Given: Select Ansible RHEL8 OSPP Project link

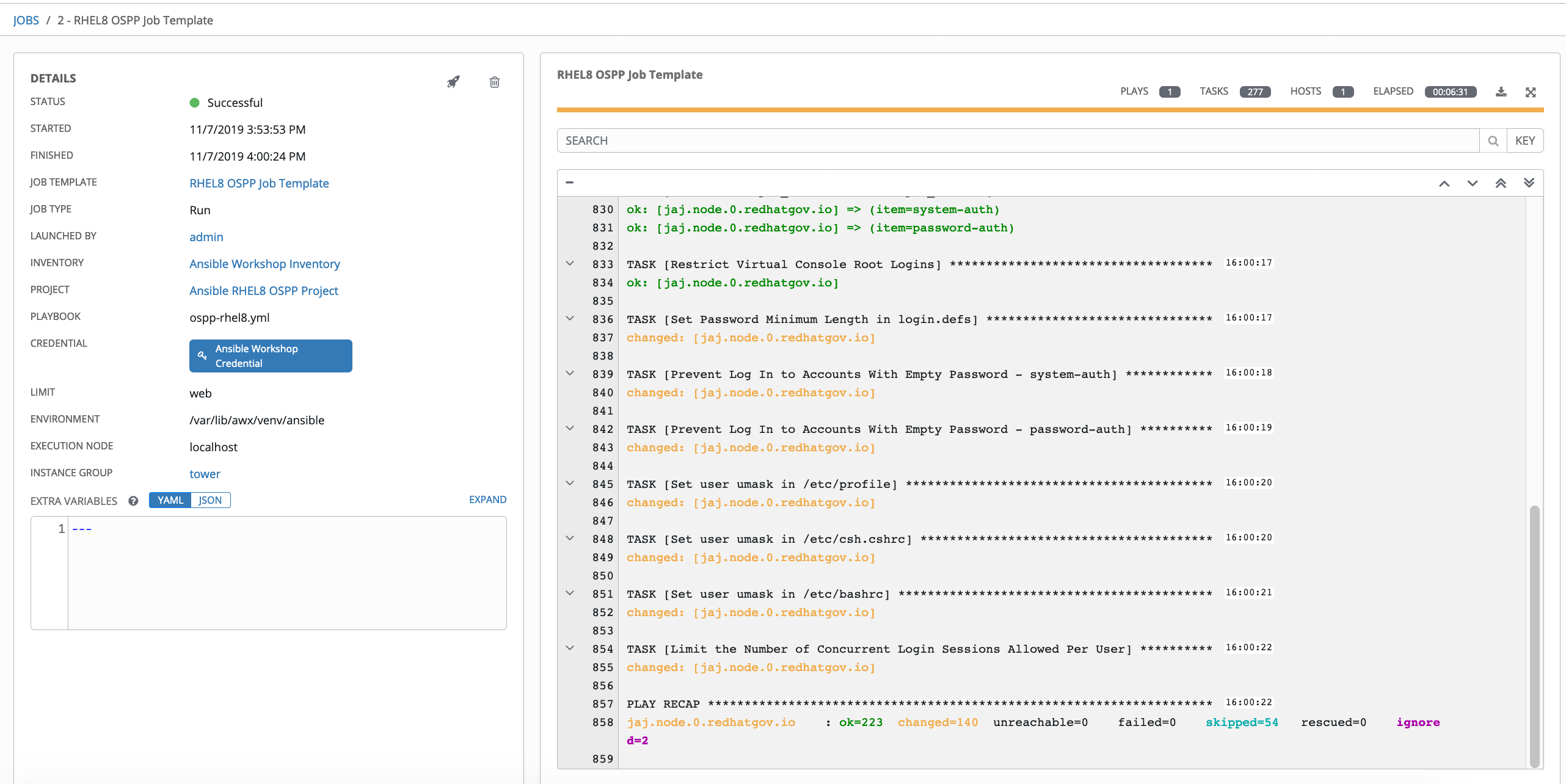Looking at the screenshot, I should click(x=264, y=291).
